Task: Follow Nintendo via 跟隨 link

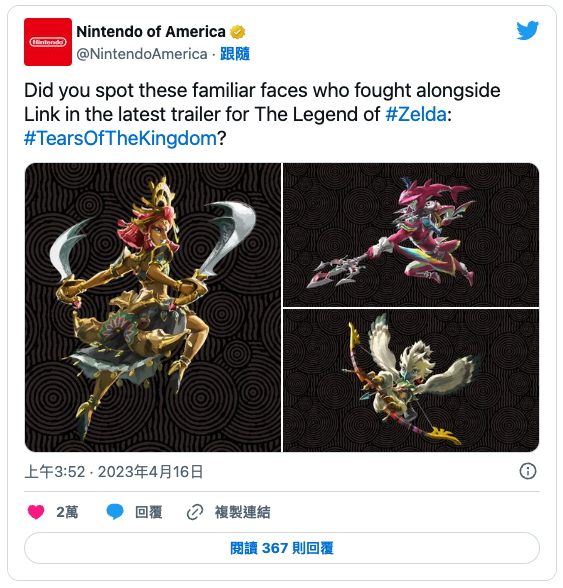Action: tap(235, 54)
